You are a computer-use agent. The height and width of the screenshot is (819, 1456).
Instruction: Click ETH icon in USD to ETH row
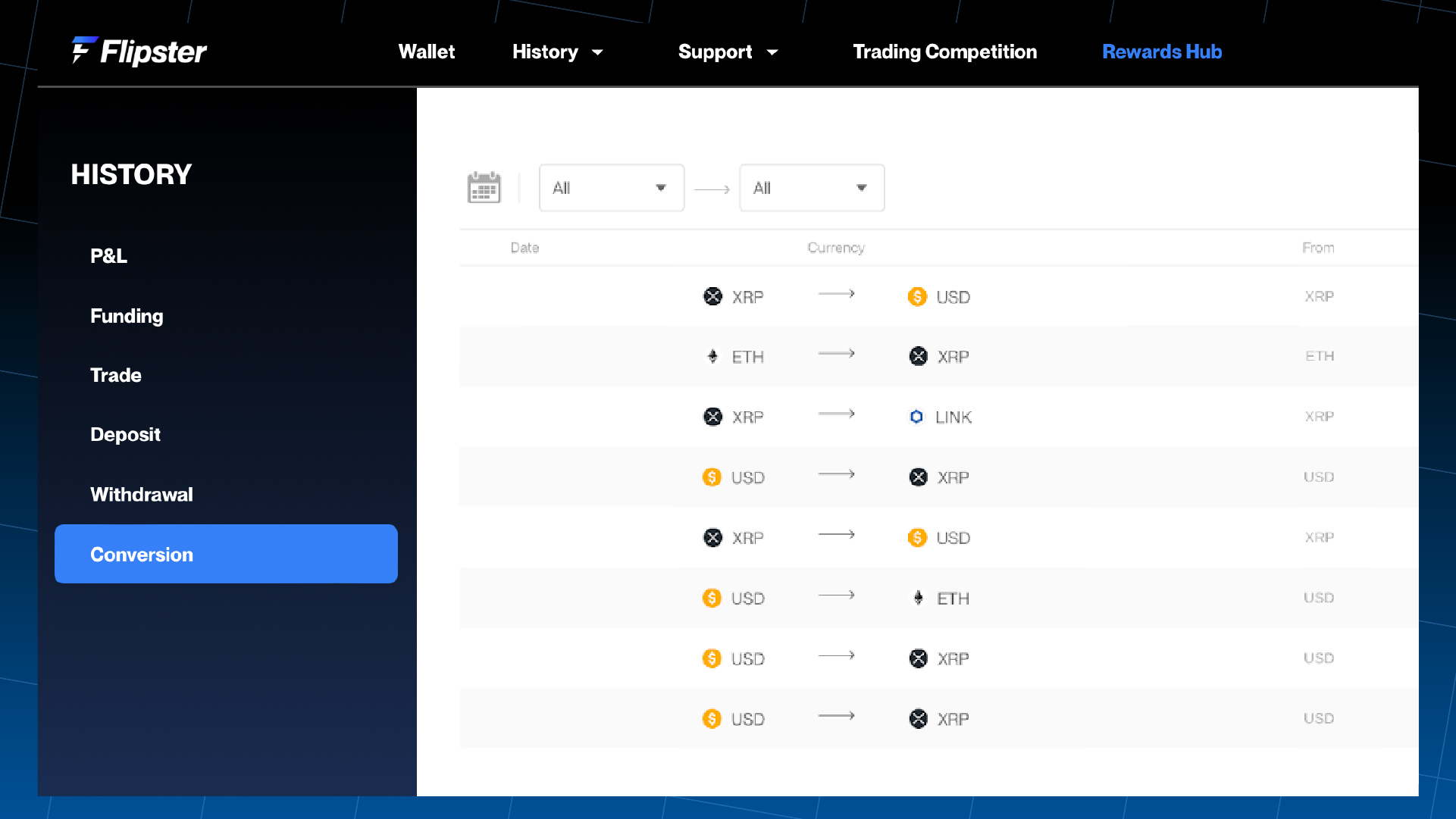pyautogui.click(x=918, y=598)
